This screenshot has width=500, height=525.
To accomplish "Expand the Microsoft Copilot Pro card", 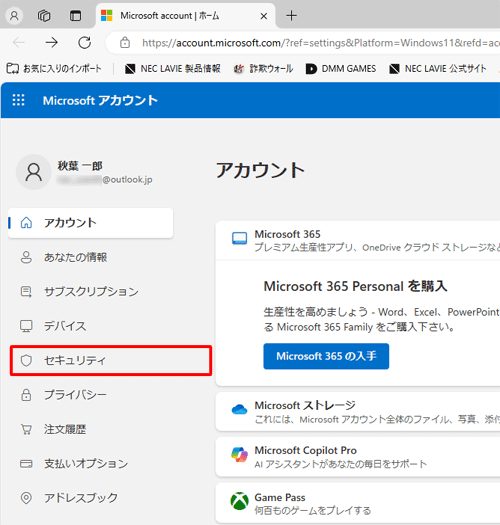I will click(x=358, y=457).
